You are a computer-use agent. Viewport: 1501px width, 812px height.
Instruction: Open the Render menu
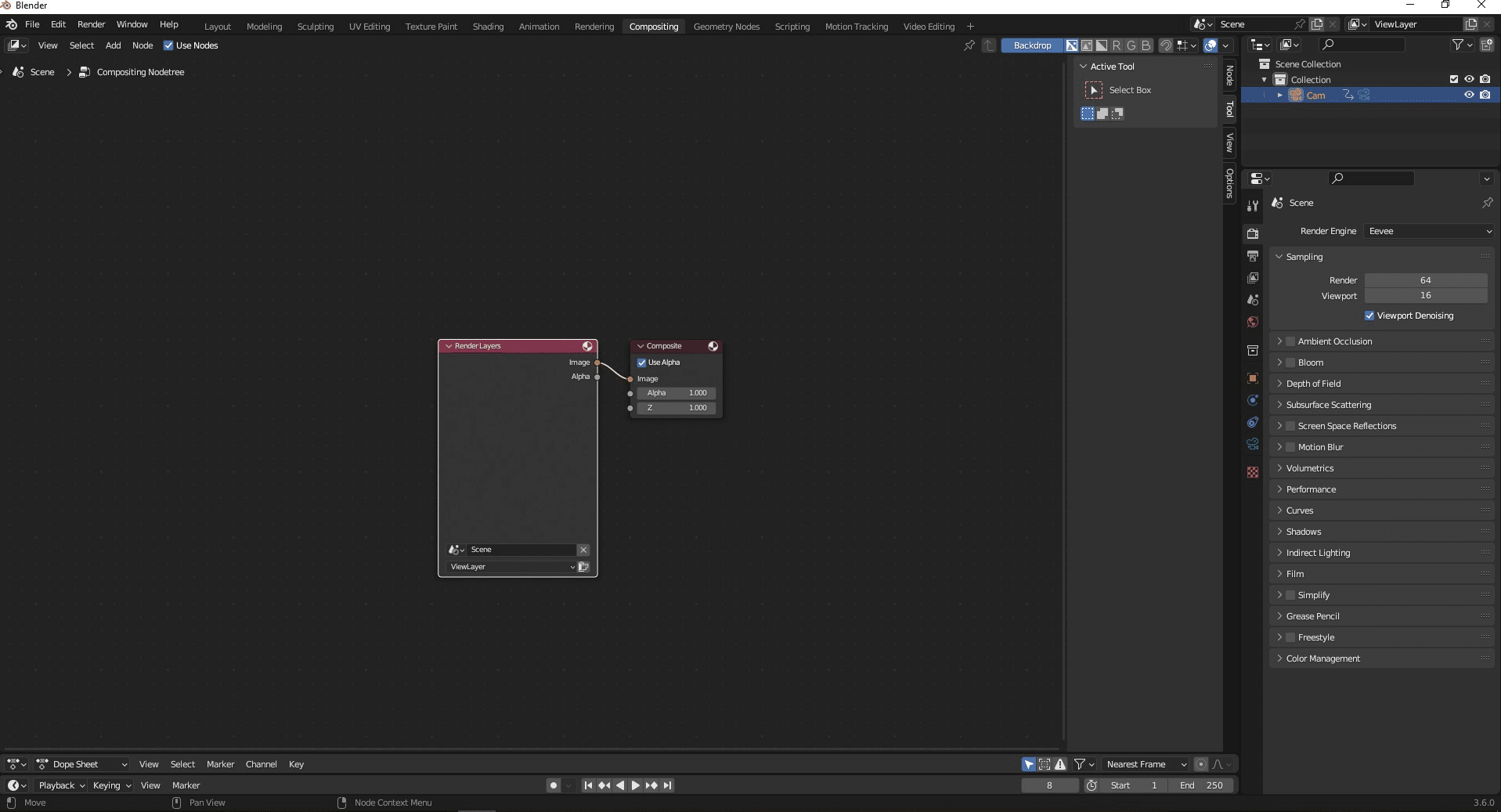(91, 24)
